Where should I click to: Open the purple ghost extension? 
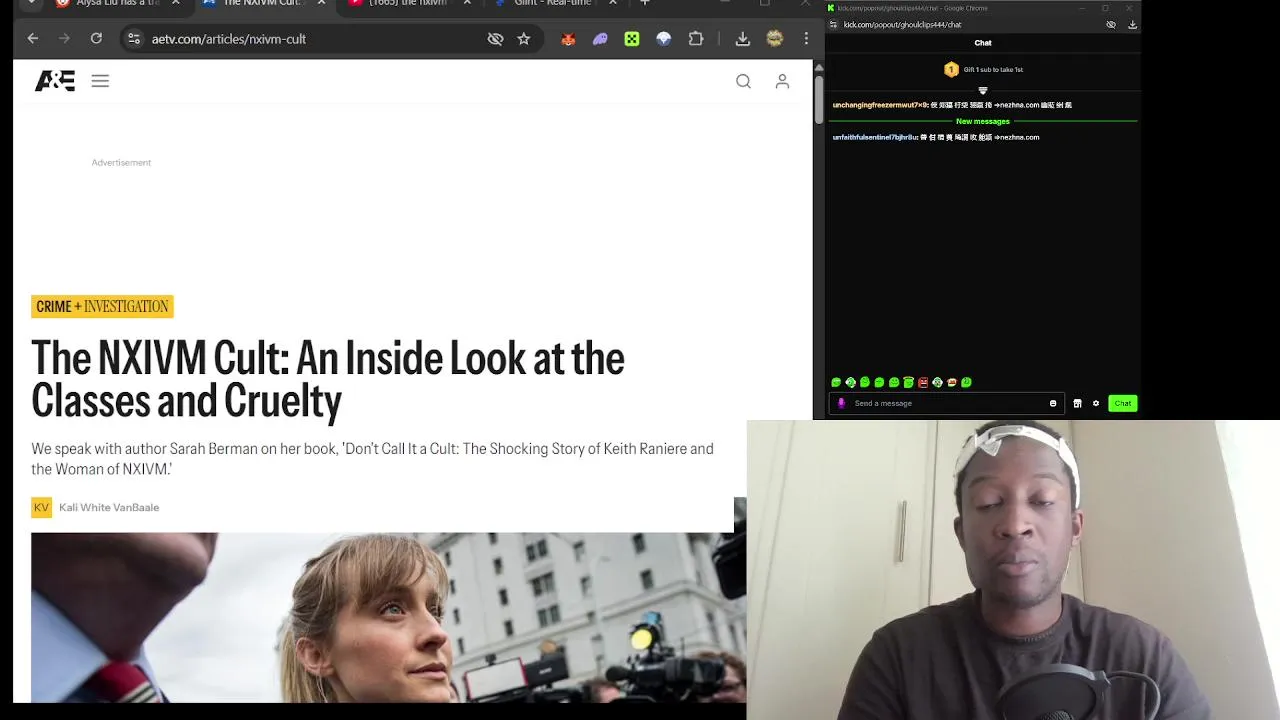(600, 39)
